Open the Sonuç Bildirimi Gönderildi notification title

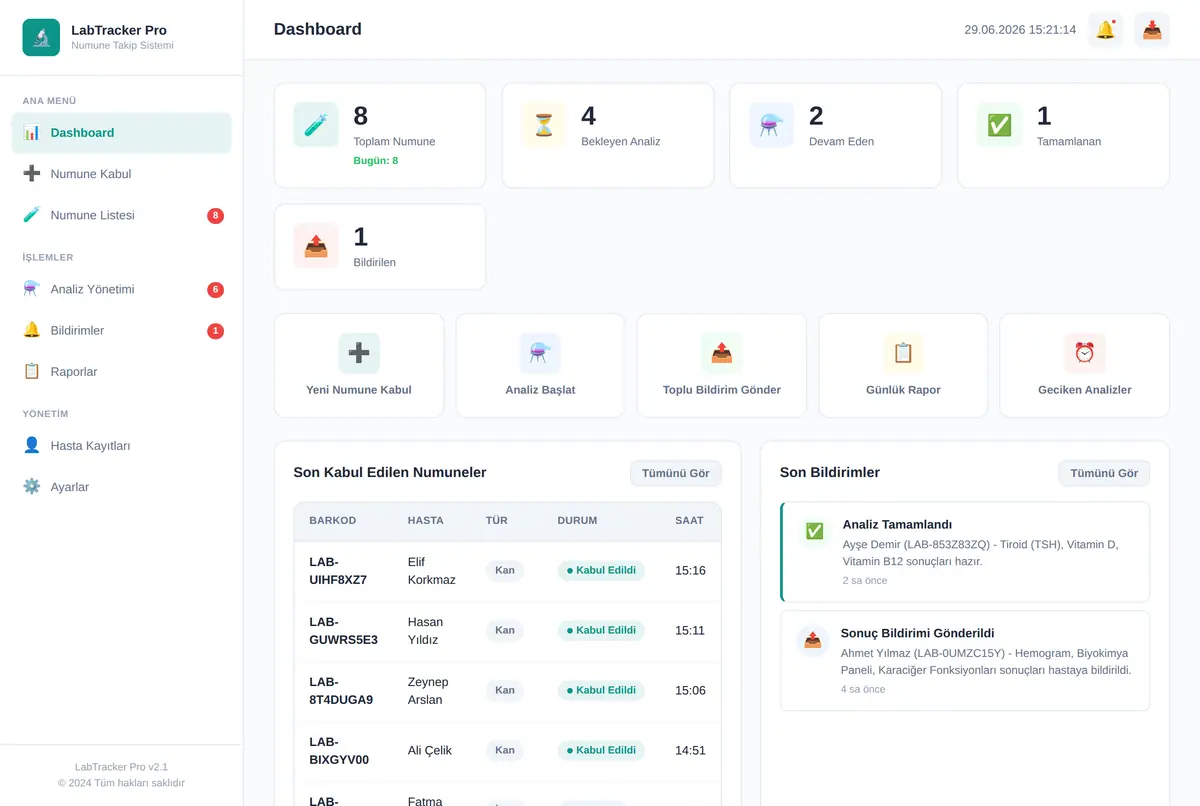click(x=918, y=633)
